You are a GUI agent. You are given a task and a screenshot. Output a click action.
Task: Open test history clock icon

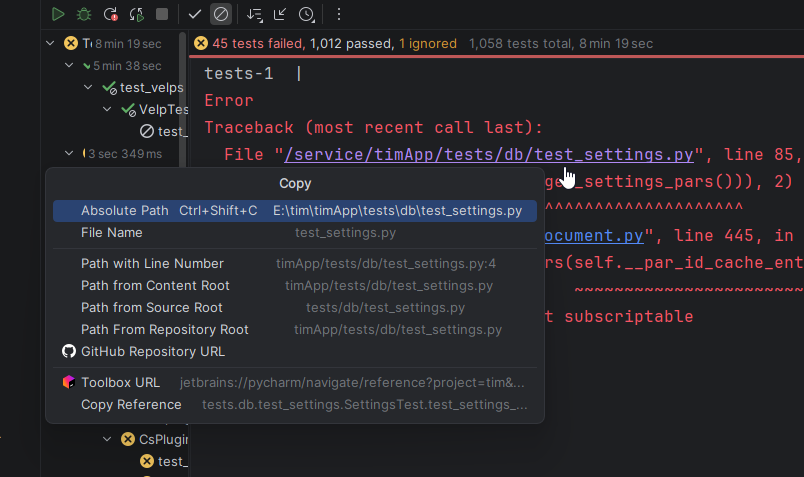pos(306,14)
